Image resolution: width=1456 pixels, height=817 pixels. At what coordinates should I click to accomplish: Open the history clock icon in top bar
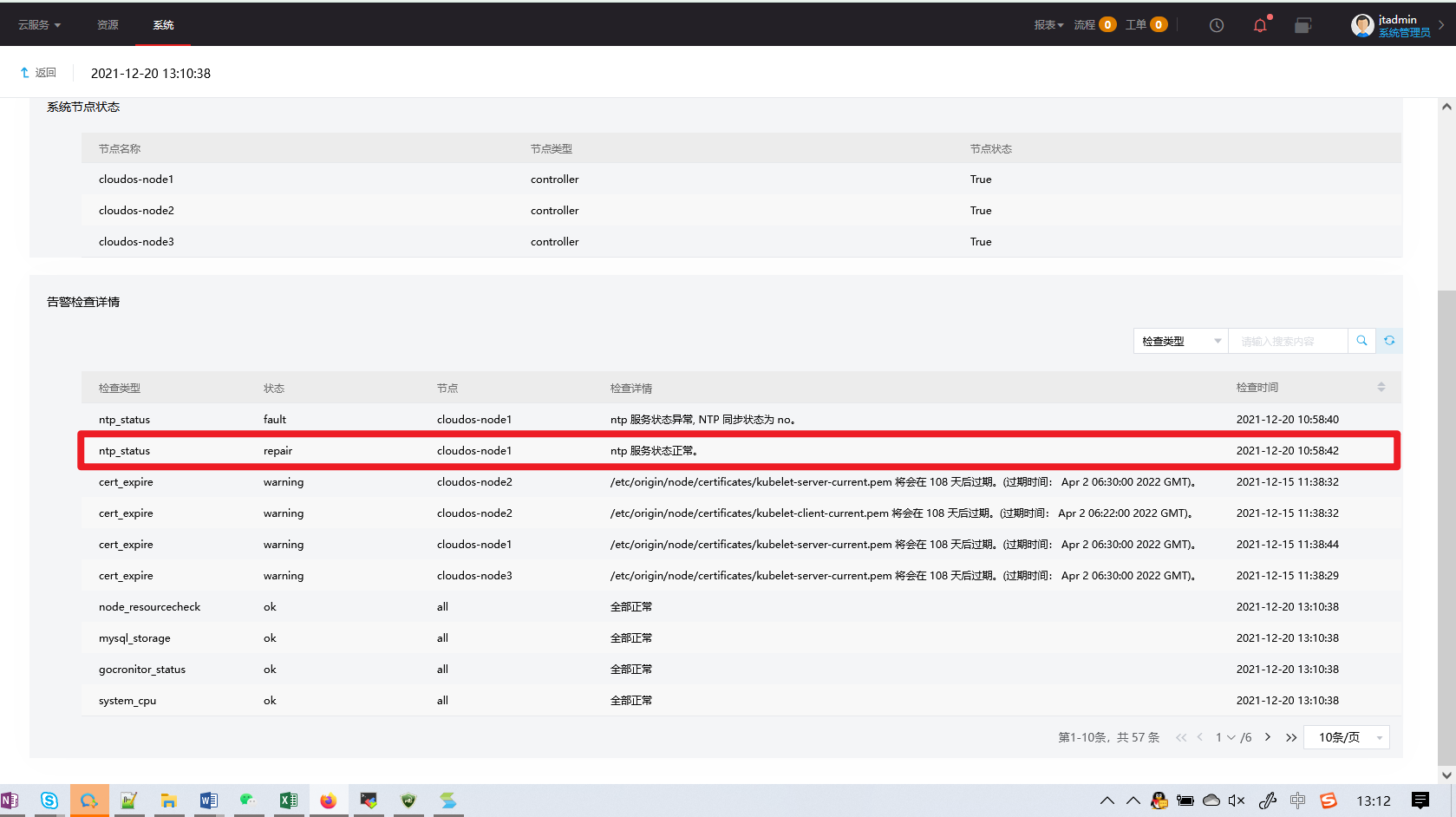click(1217, 25)
